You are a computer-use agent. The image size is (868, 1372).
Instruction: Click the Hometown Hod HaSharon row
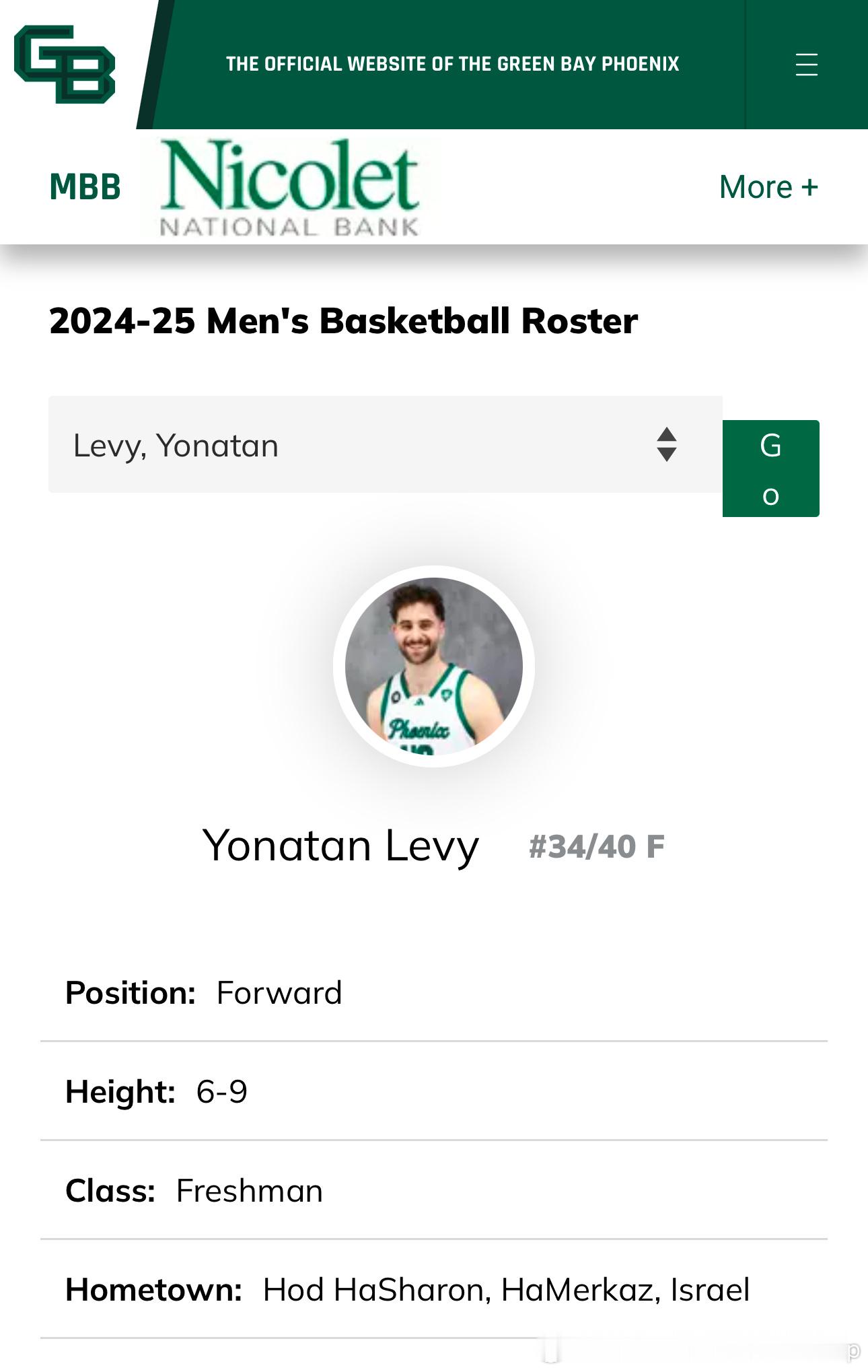pyautogui.click(x=434, y=1289)
